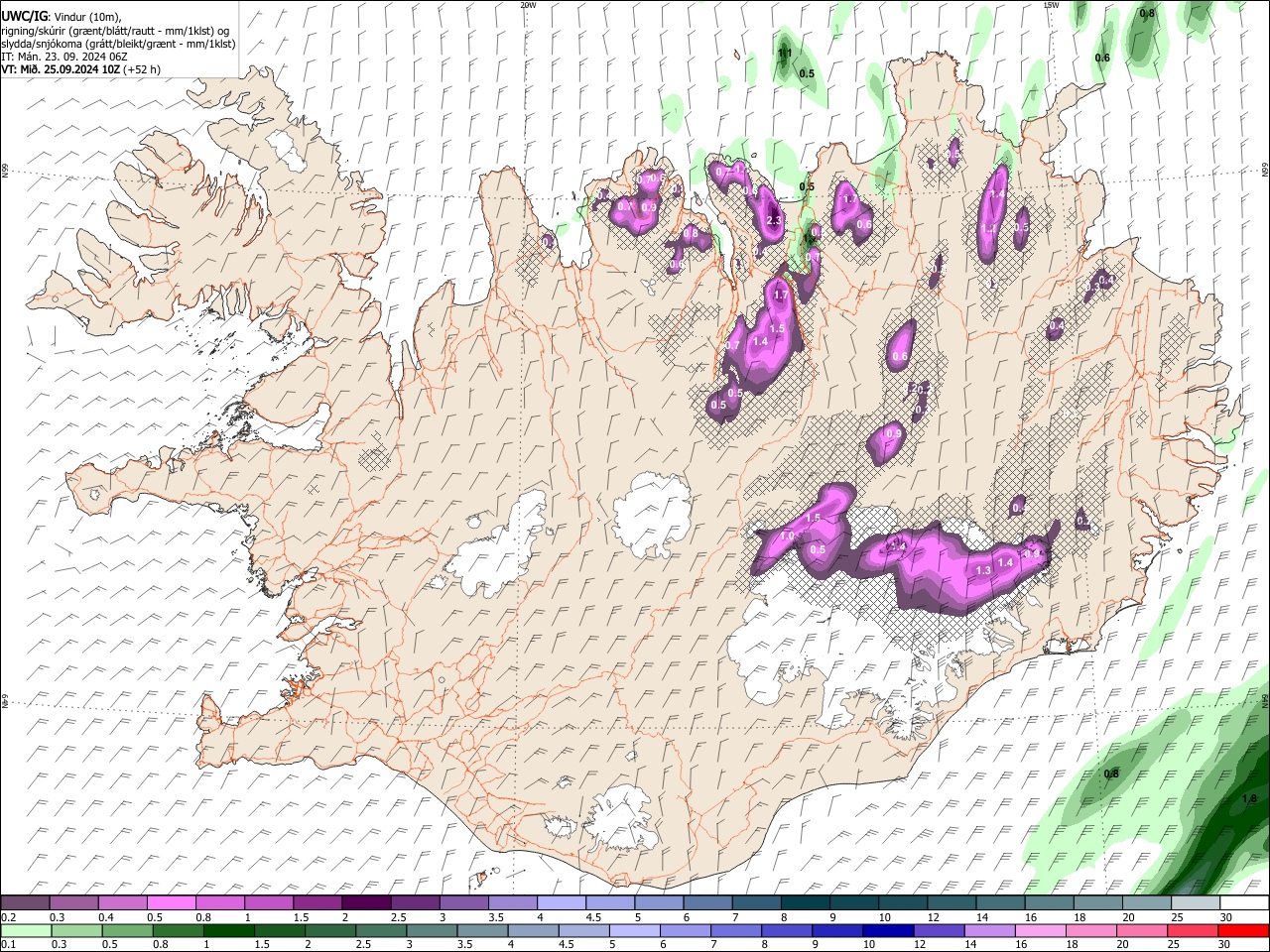Viewport: 1270px width, 952px height.
Task: Click the '20W' longitude label
Action: point(528,5)
